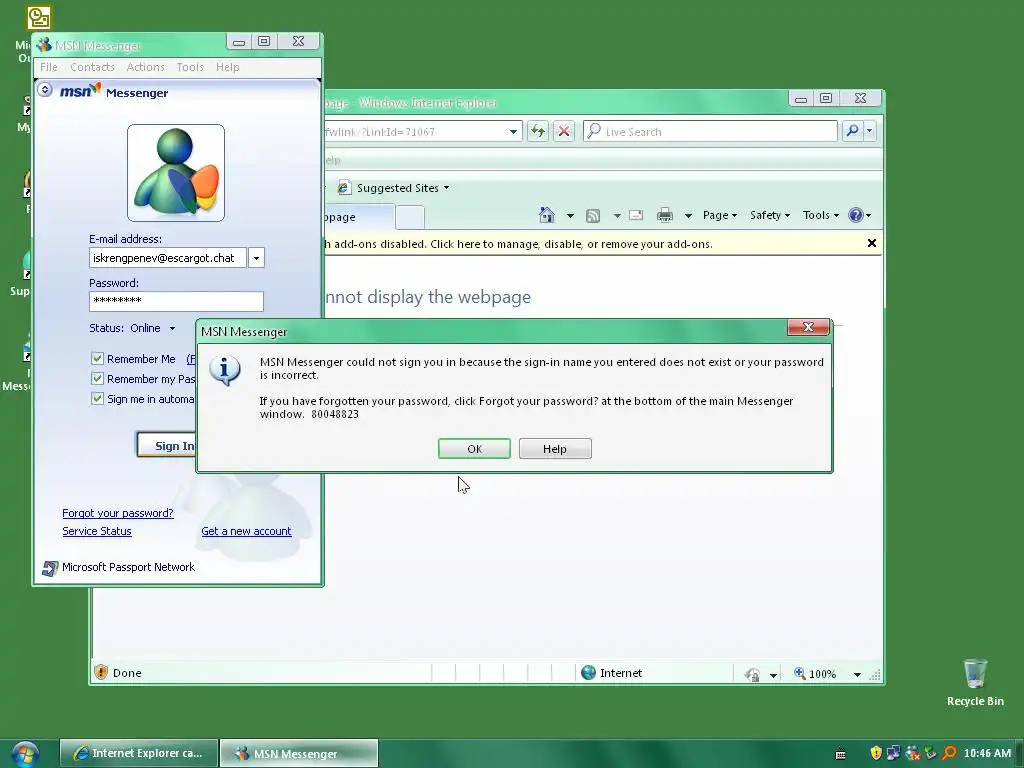Click the red stop loading button in IE

click(564, 131)
